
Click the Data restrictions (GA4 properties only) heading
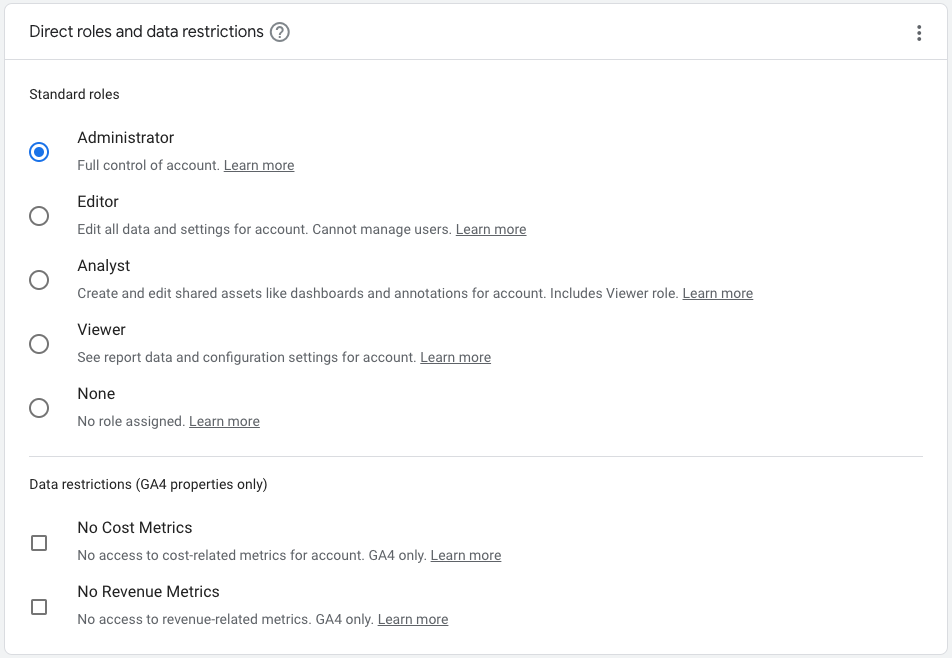tap(148, 484)
